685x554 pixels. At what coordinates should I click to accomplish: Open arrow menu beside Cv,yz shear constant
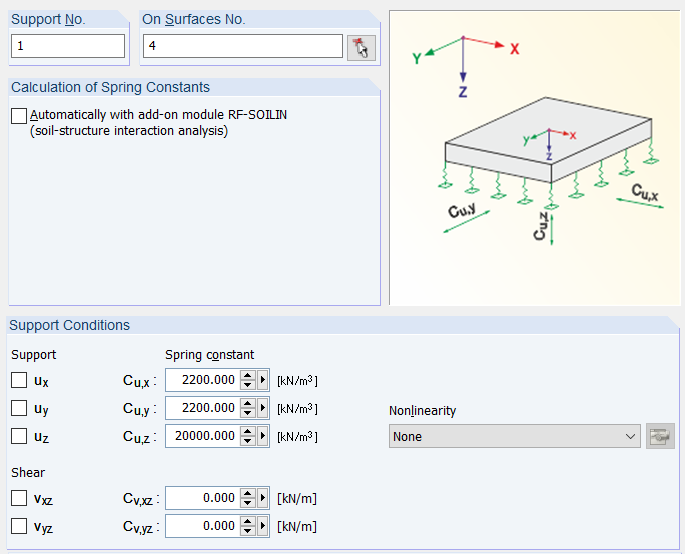pyautogui.click(x=264, y=526)
